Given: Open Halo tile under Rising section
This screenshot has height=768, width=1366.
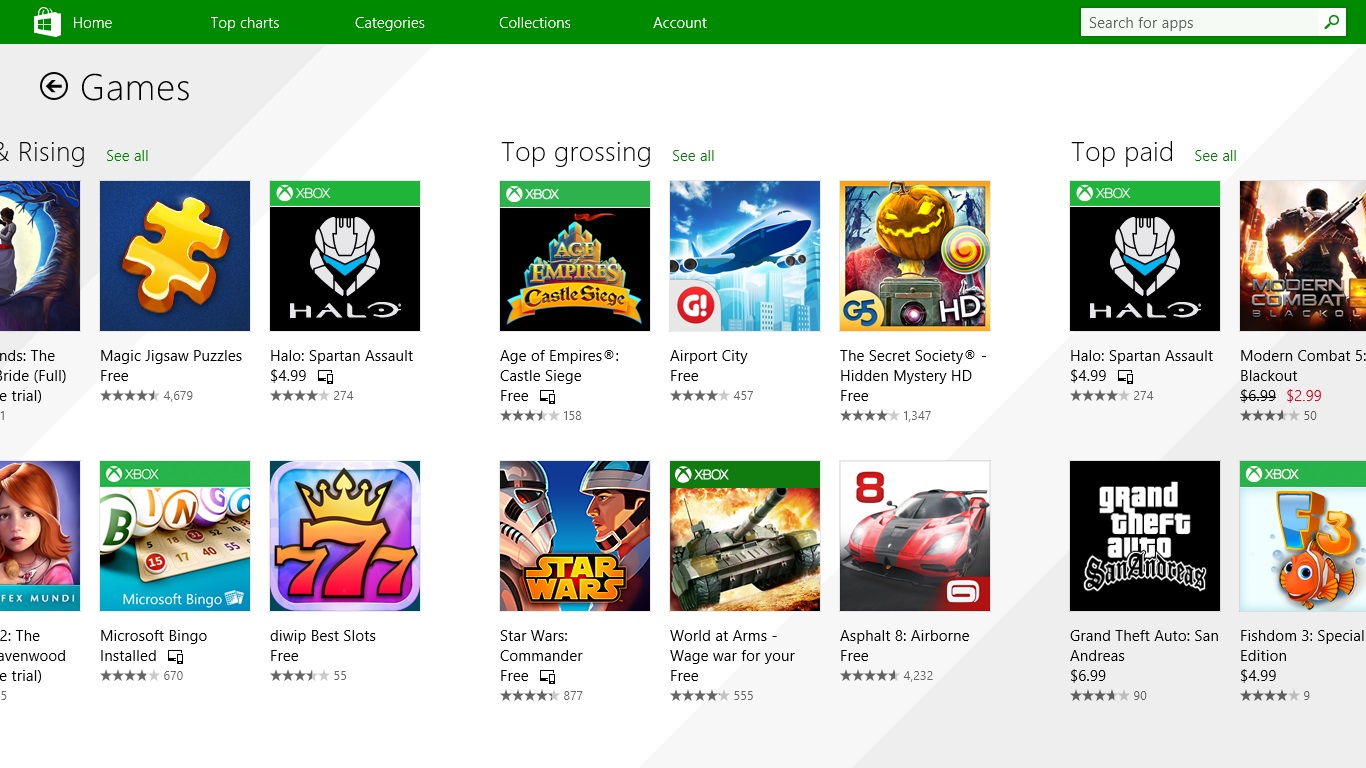Looking at the screenshot, I should (345, 256).
